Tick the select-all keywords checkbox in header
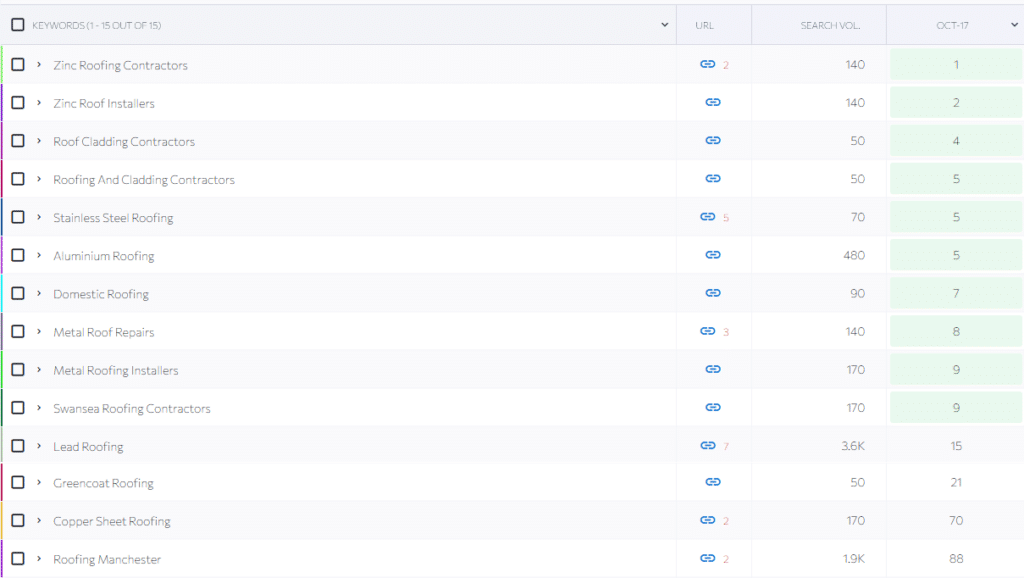Image resolution: width=1024 pixels, height=578 pixels. tap(18, 25)
